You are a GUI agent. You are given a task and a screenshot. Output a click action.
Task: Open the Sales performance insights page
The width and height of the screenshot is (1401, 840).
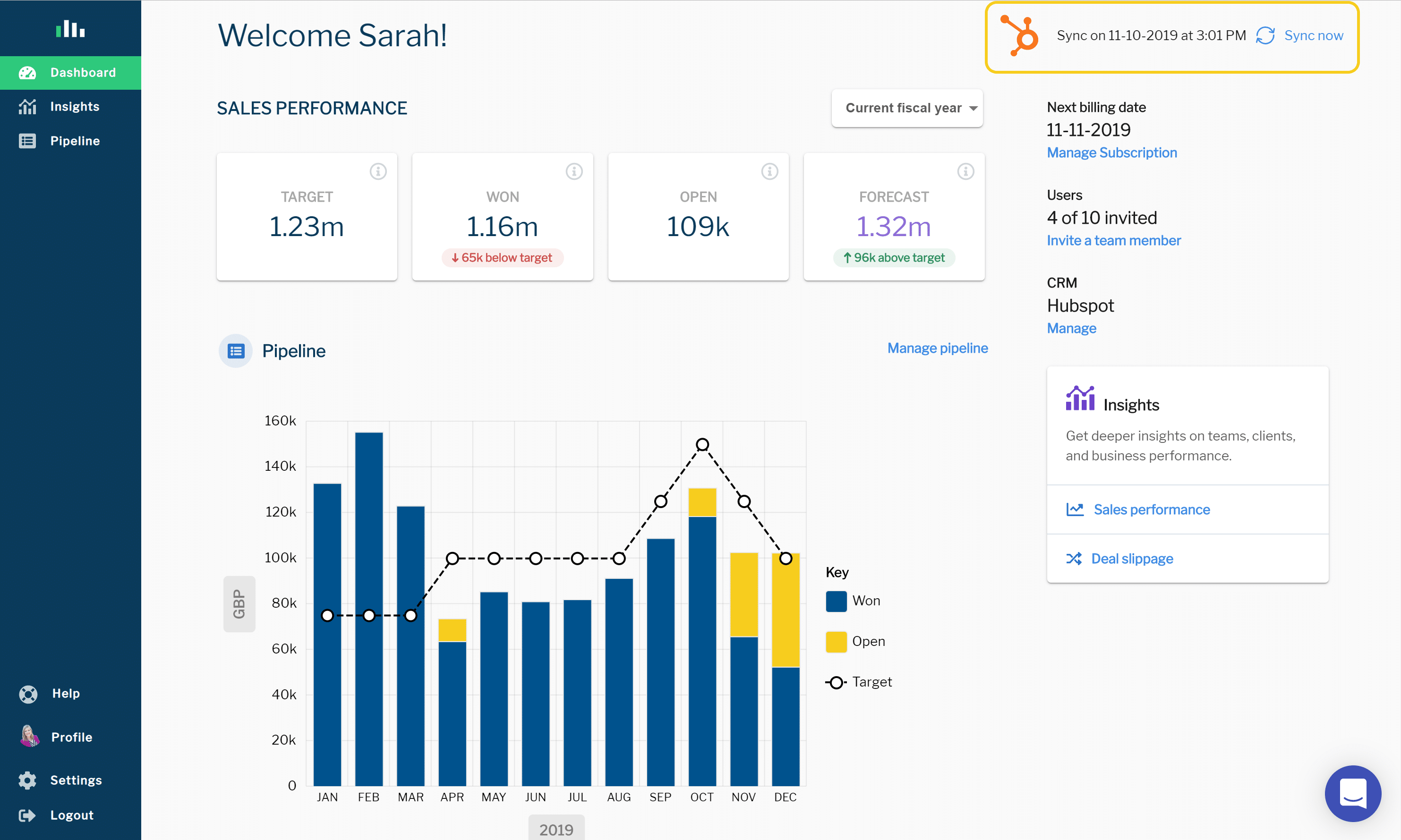pos(1151,509)
